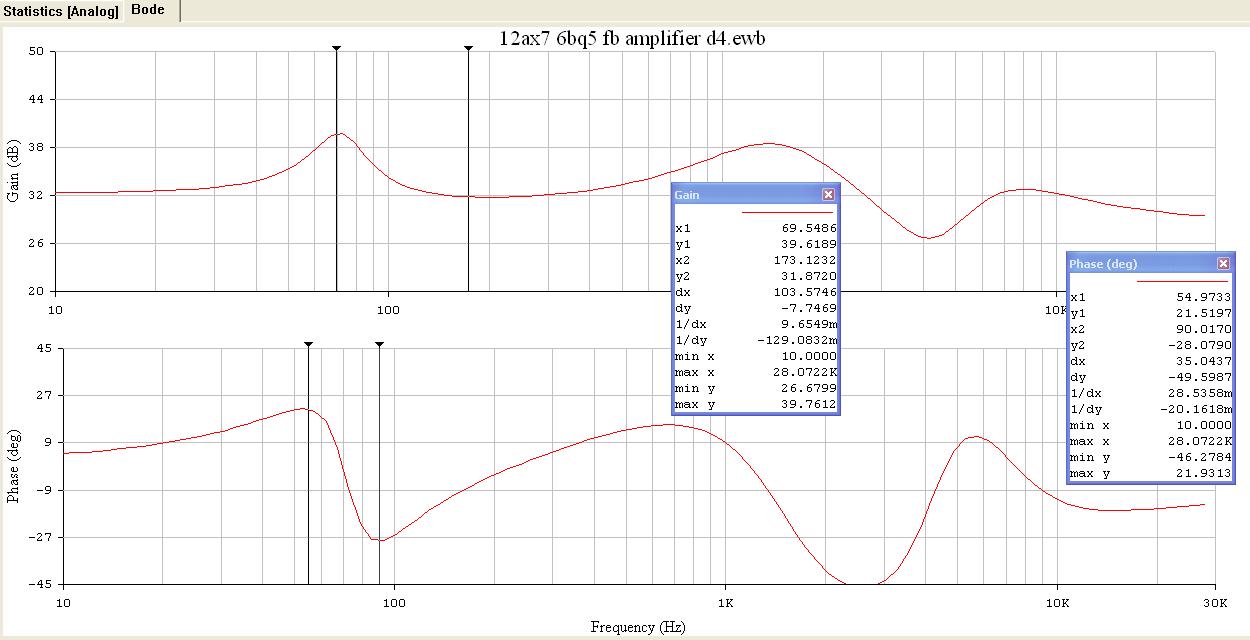Screen dimensions: 1250x640
Task: Select second cursor marker on gain plot
Action: tap(468, 48)
